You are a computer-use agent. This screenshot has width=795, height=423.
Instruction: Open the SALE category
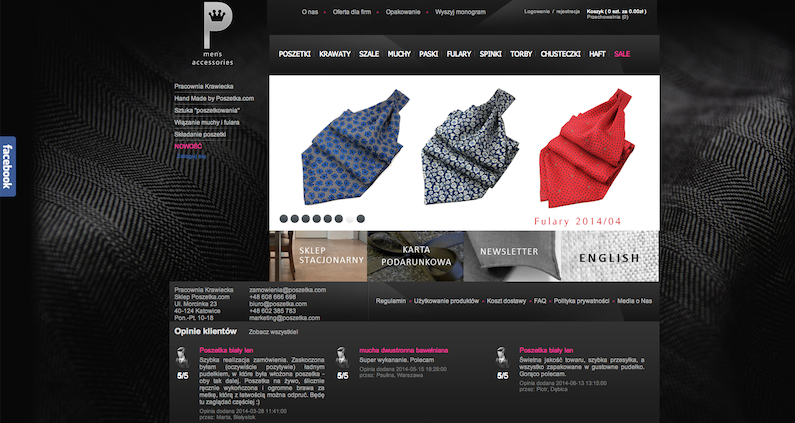pos(622,54)
